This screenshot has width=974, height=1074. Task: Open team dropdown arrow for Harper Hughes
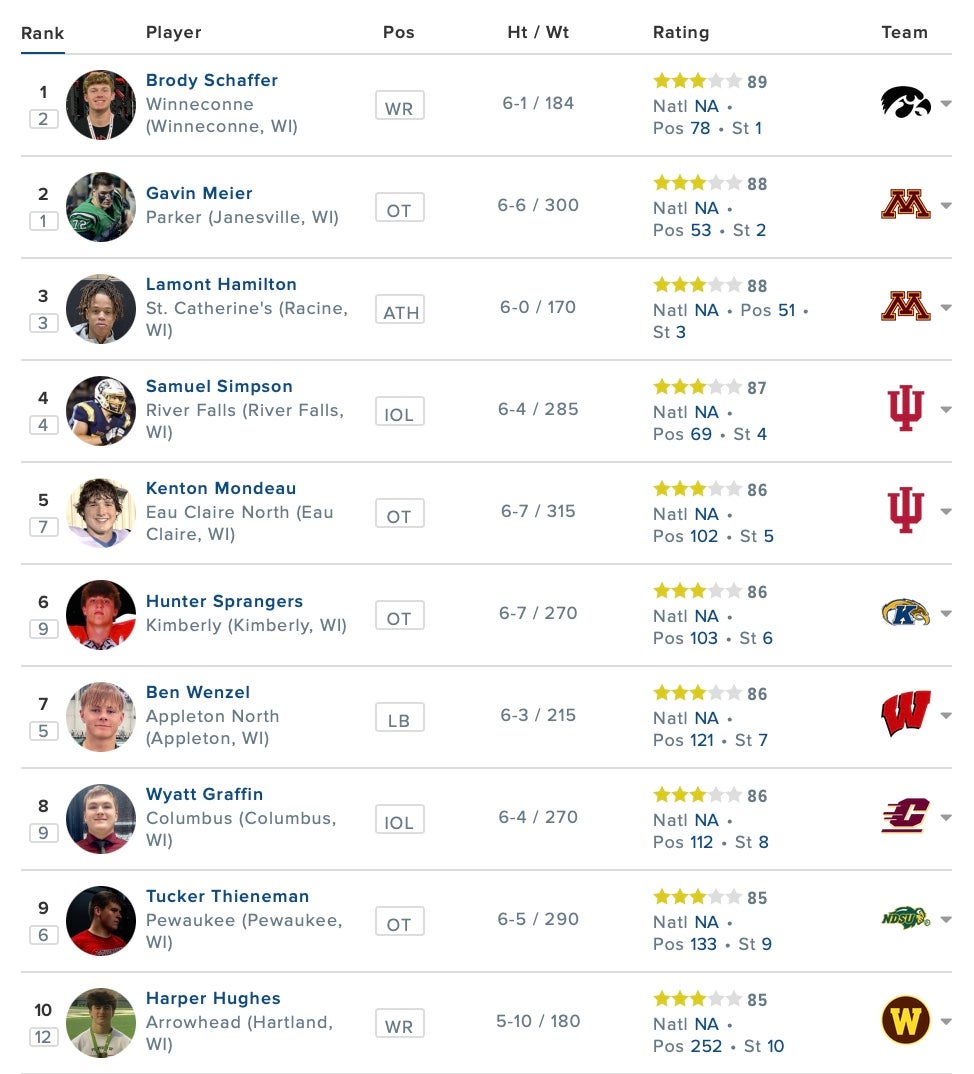coord(946,1022)
